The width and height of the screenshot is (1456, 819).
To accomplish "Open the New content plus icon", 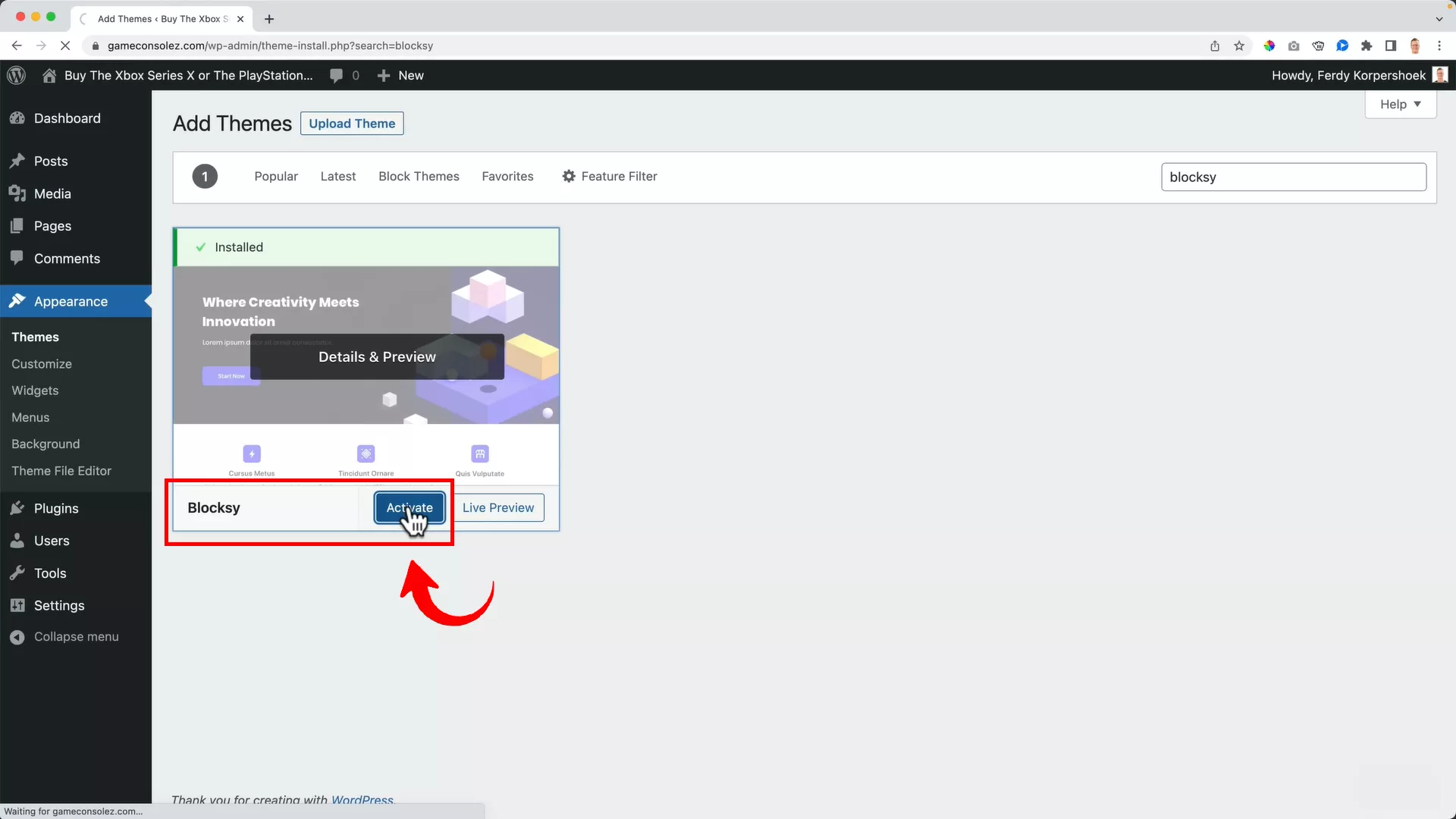I will [x=384, y=75].
